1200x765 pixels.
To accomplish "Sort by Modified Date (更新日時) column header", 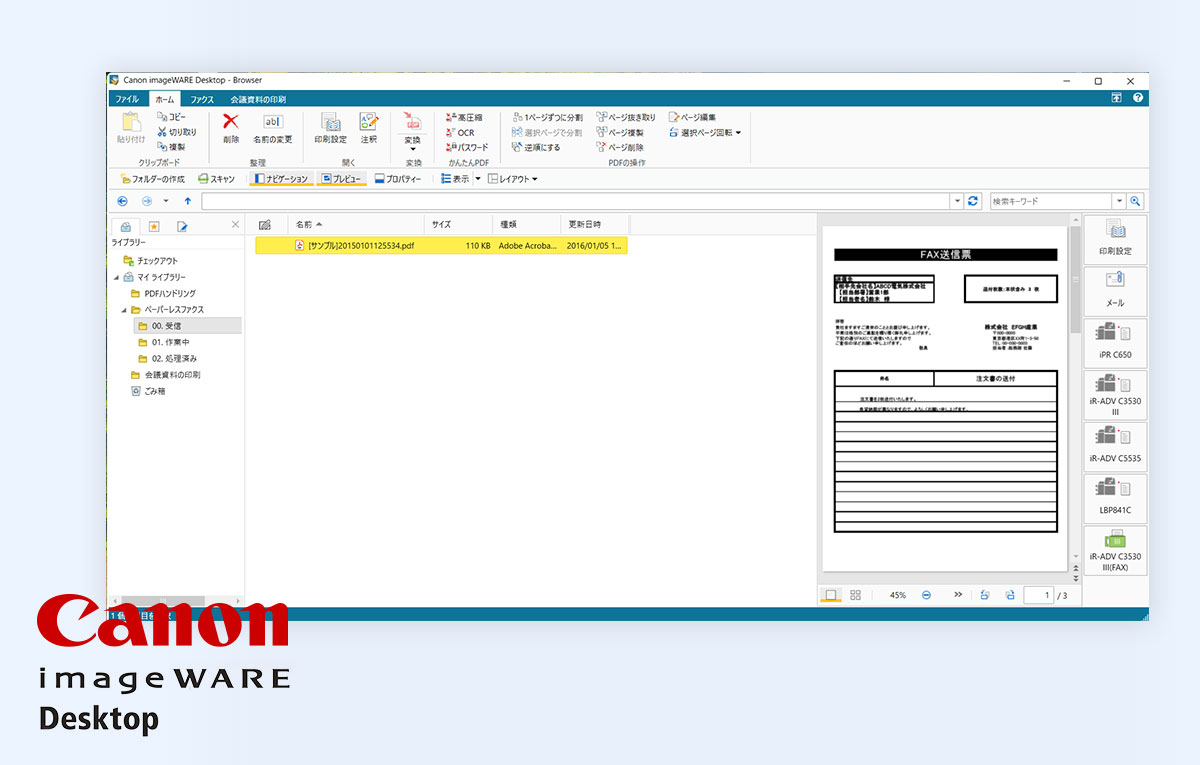I will pos(595,224).
